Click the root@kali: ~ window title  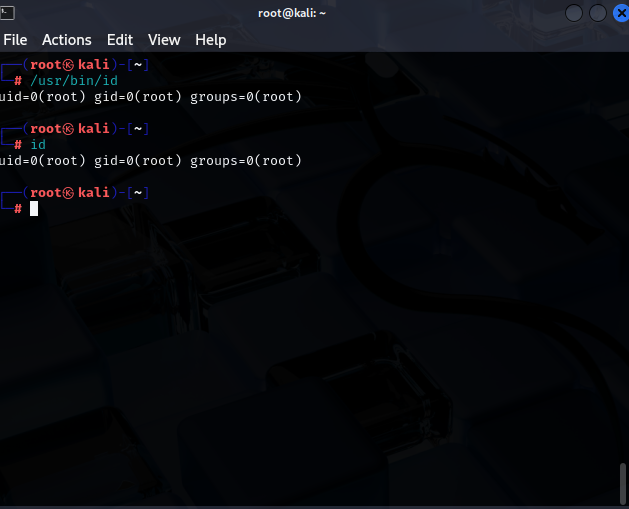[292, 13]
